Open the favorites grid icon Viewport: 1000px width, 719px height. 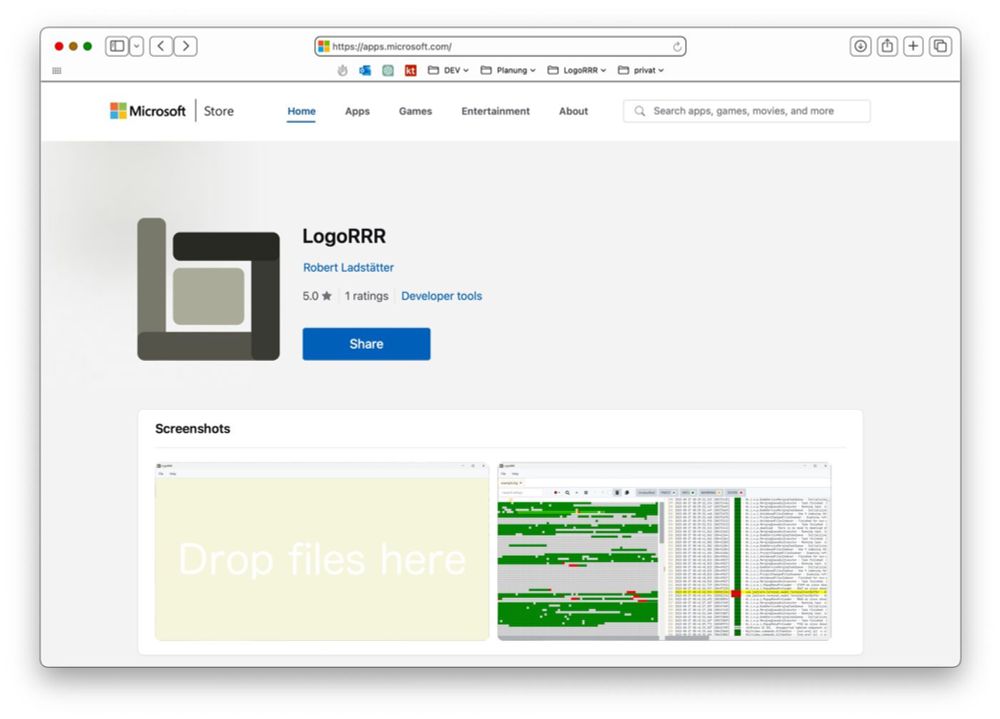[x=57, y=71]
